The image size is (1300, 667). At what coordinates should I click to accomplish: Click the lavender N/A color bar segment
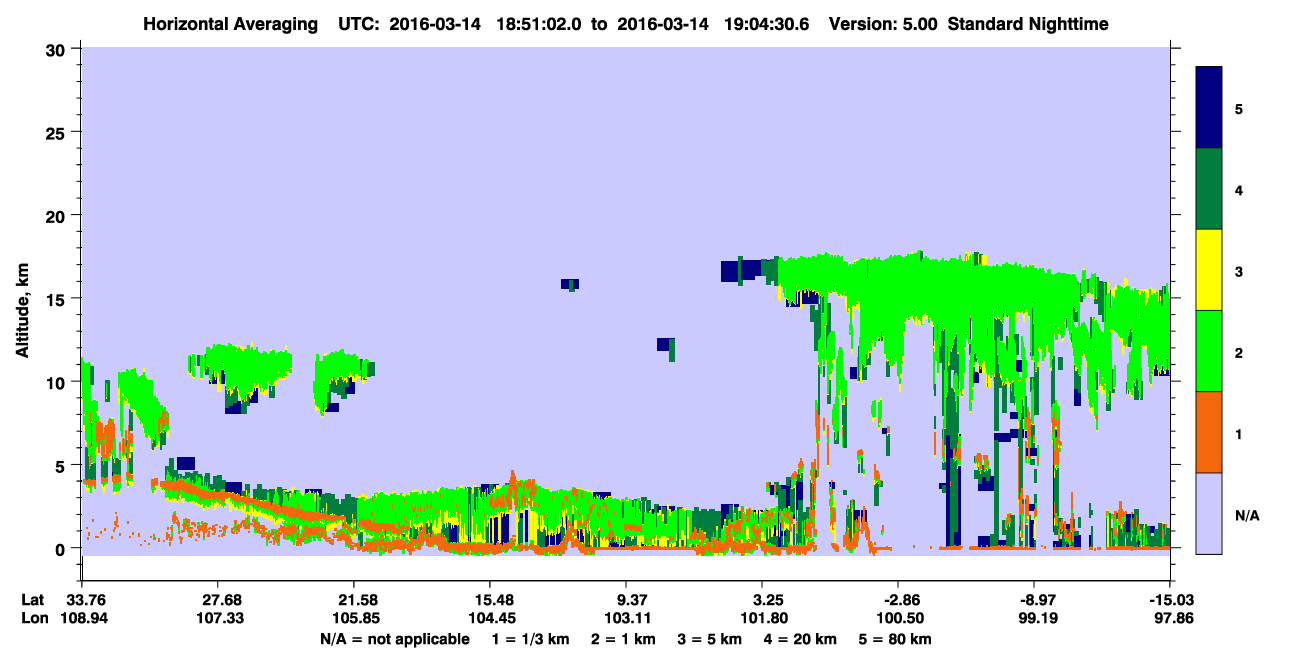pos(1209,513)
